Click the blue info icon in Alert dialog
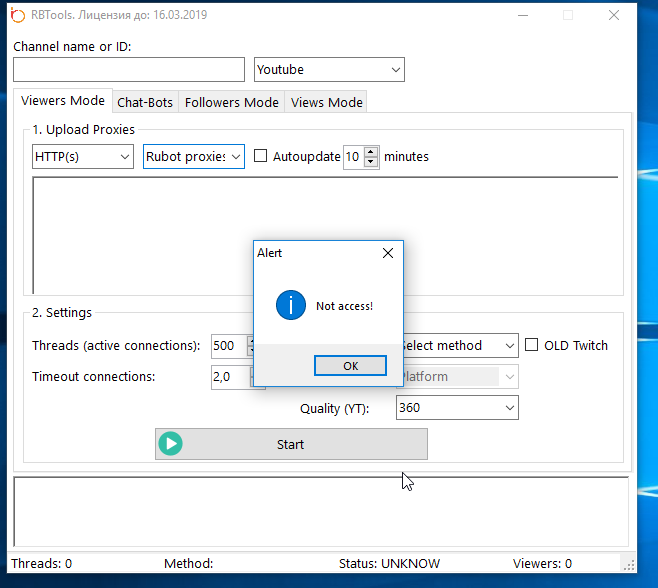Screen dimensions: 658x588 (291, 305)
